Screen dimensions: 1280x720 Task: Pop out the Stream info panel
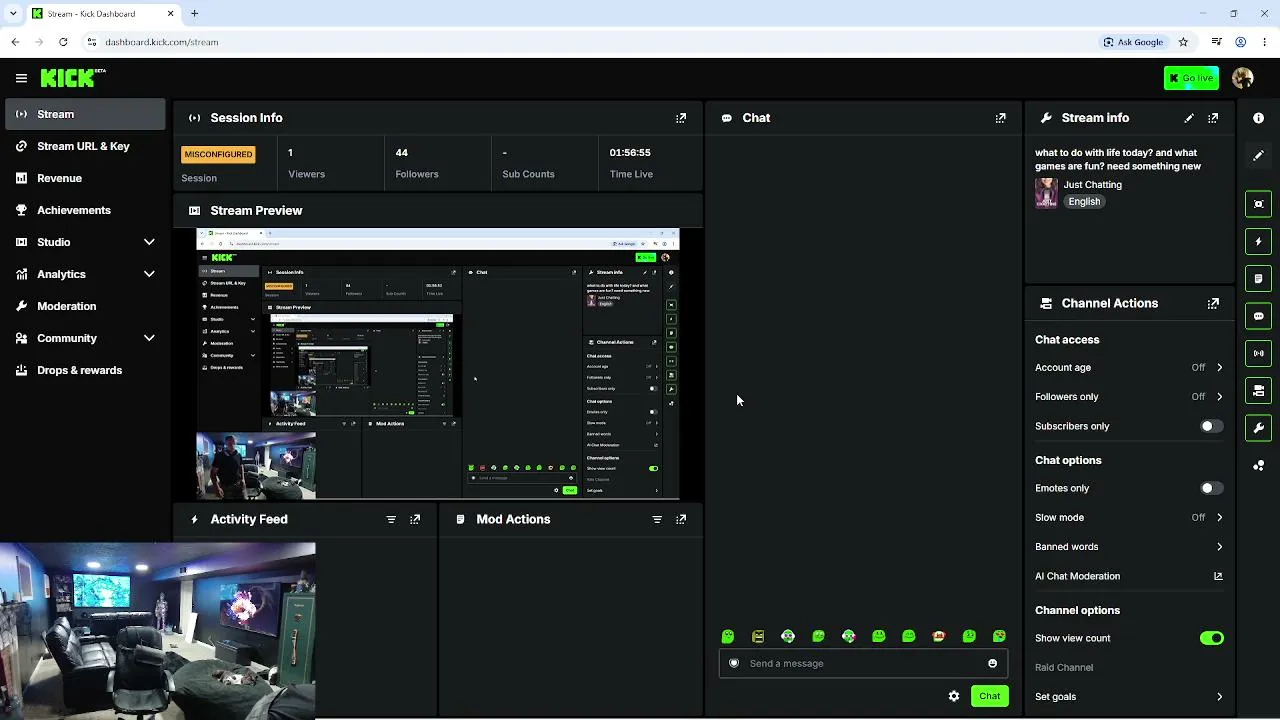[1213, 118]
